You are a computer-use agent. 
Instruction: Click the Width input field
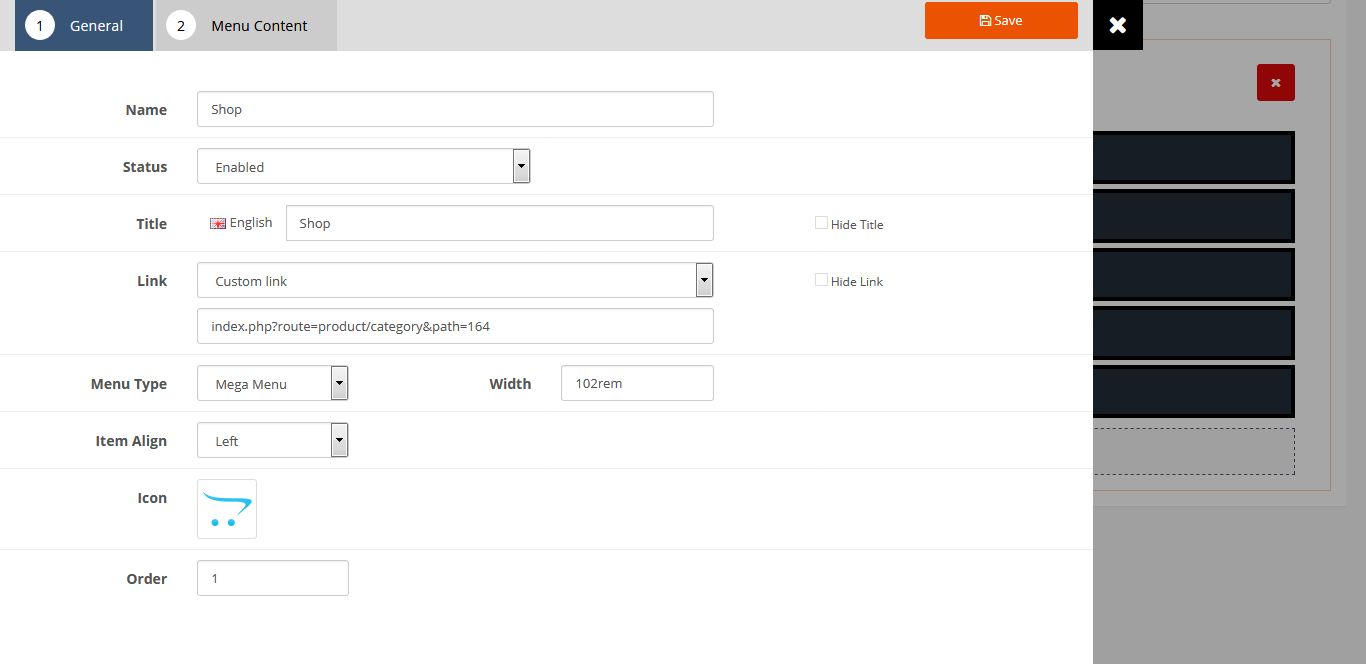[637, 383]
